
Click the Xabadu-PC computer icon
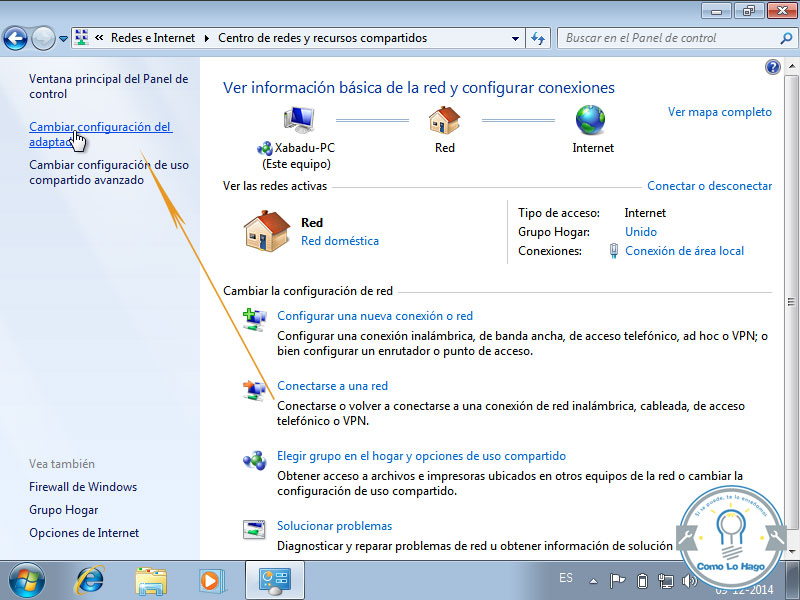[298, 122]
